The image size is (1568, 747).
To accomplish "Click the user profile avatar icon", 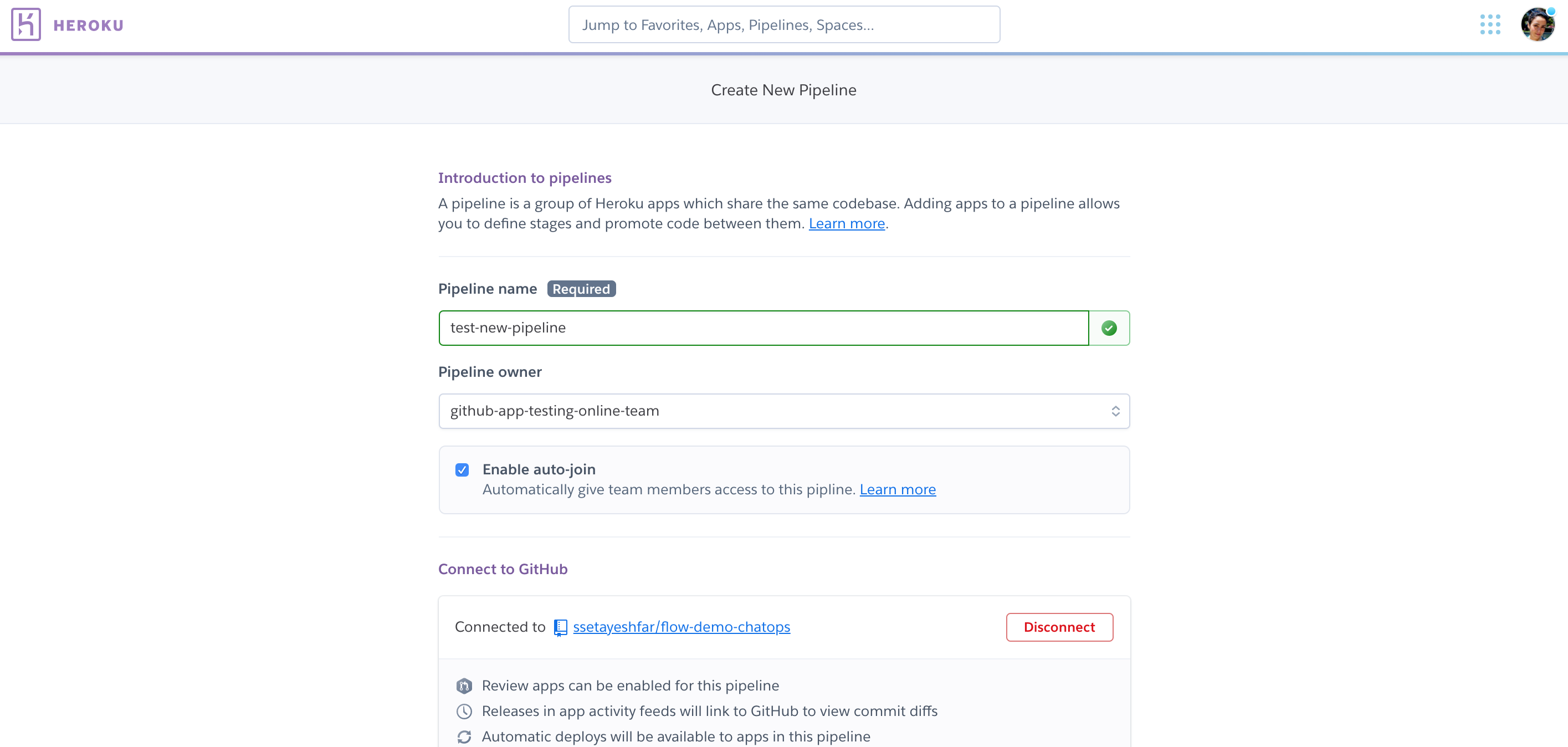I will tap(1535, 24).
